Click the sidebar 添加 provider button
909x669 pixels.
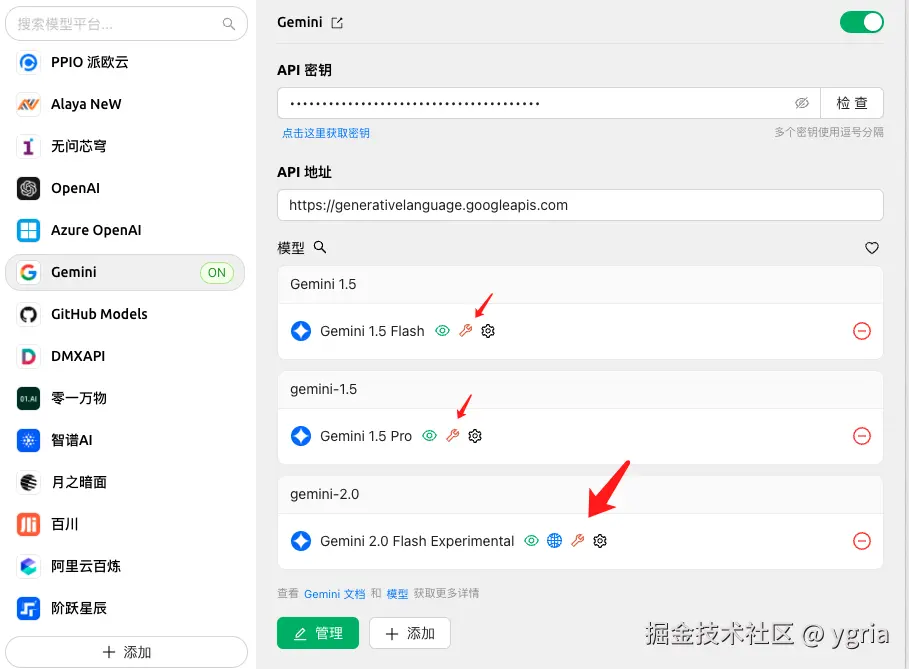click(126, 652)
